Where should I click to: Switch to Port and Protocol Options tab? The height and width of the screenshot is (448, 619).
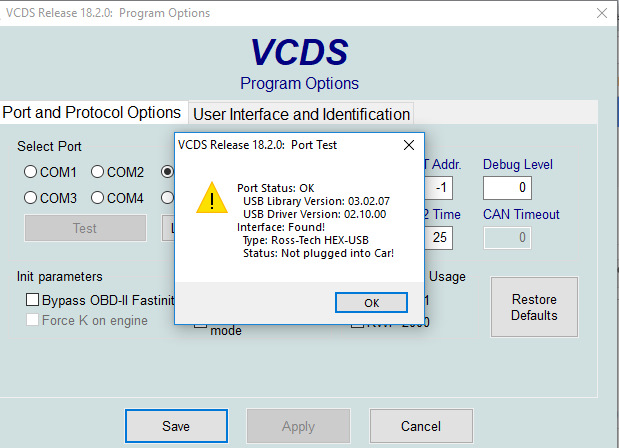tap(92, 113)
